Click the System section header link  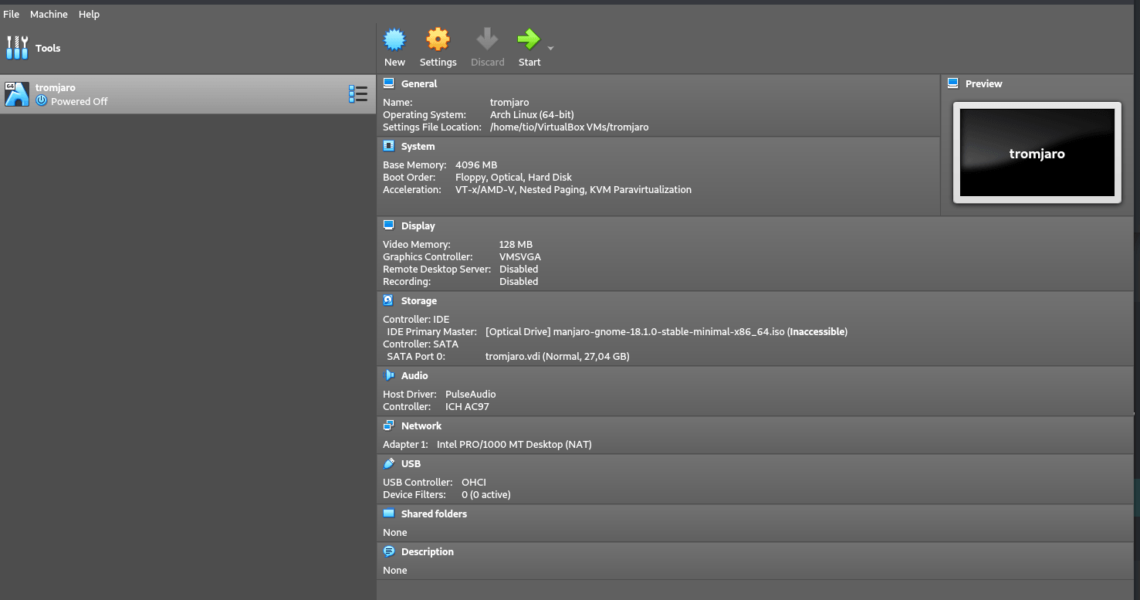point(418,146)
